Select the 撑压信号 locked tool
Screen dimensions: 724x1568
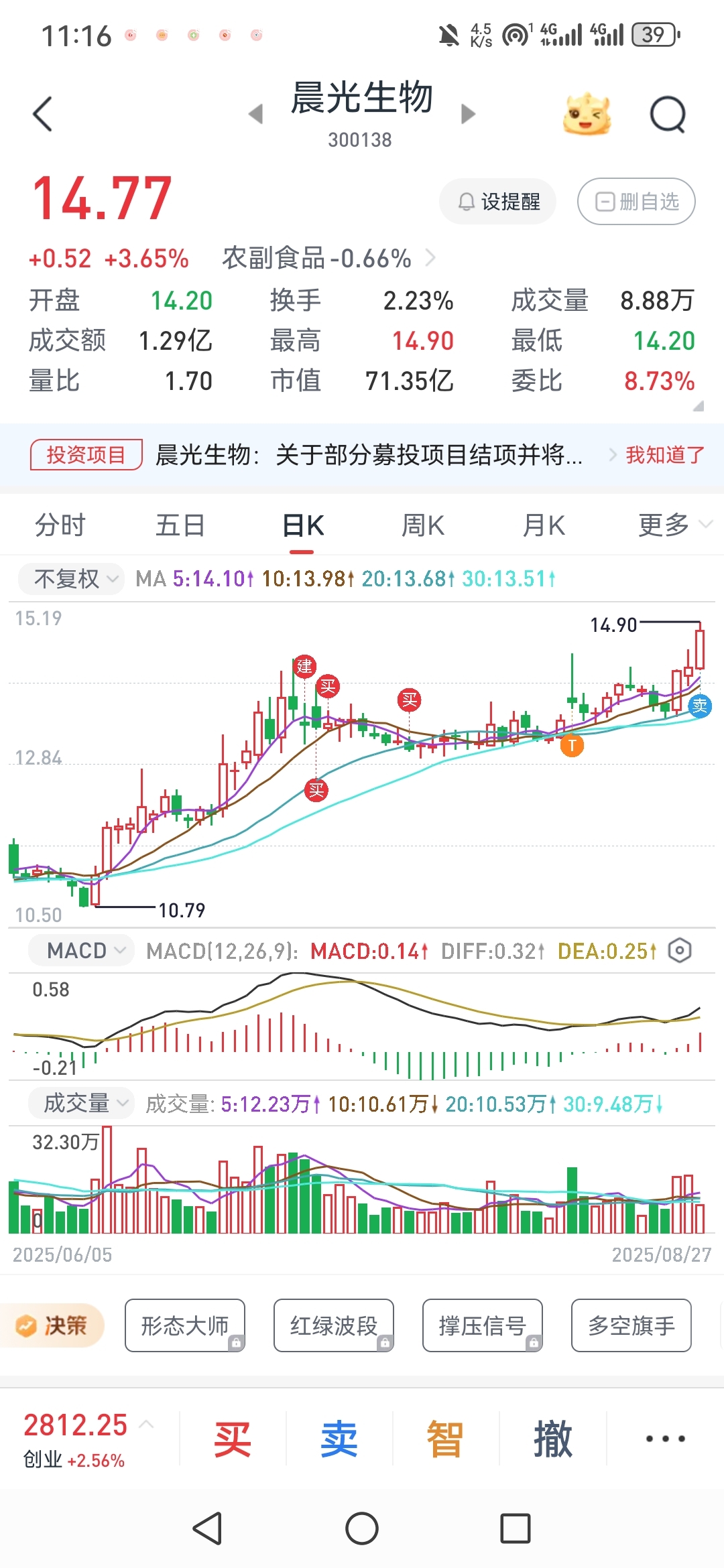[x=483, y=1325]
